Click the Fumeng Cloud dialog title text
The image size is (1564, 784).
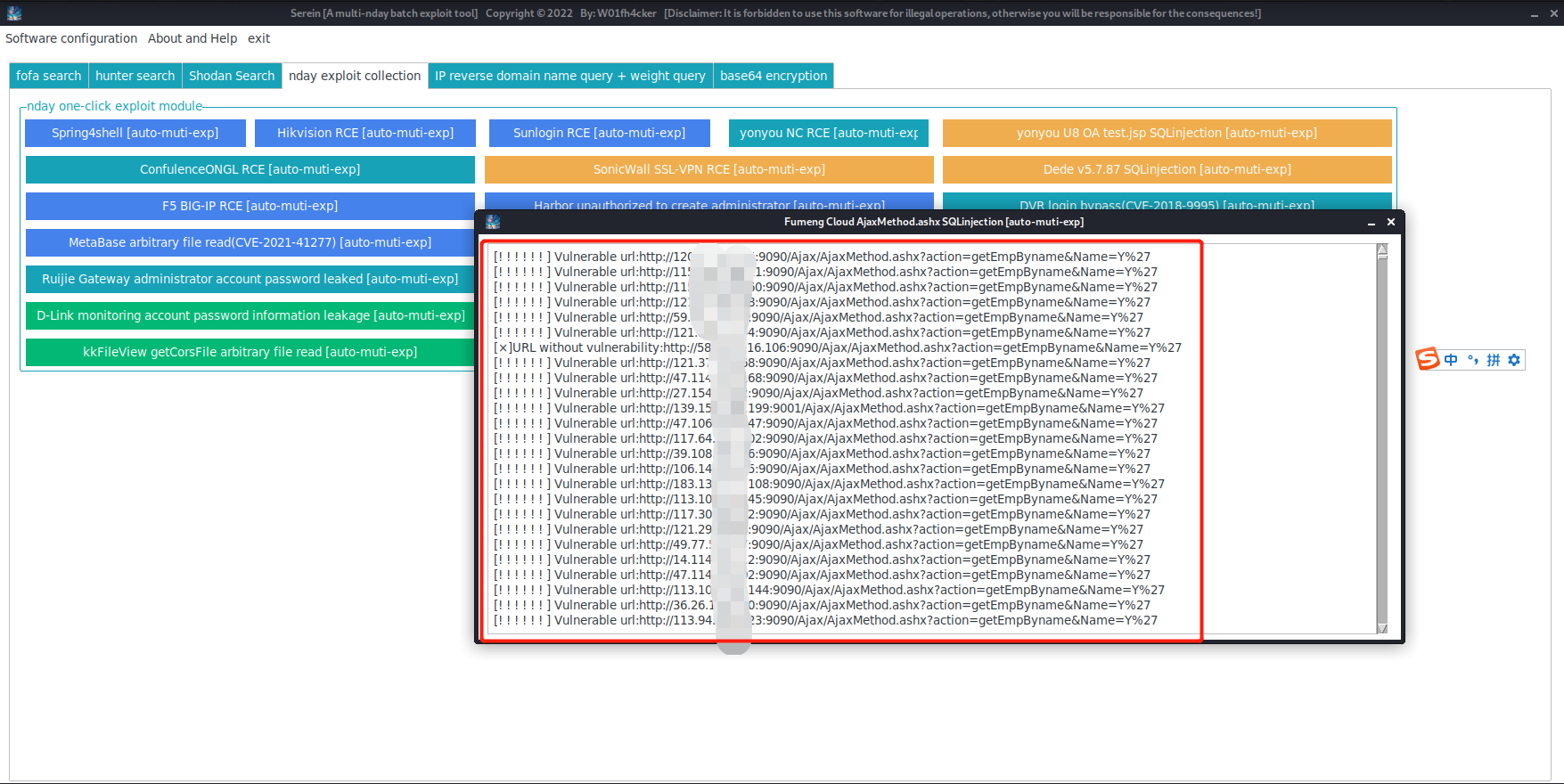[934, 222]
